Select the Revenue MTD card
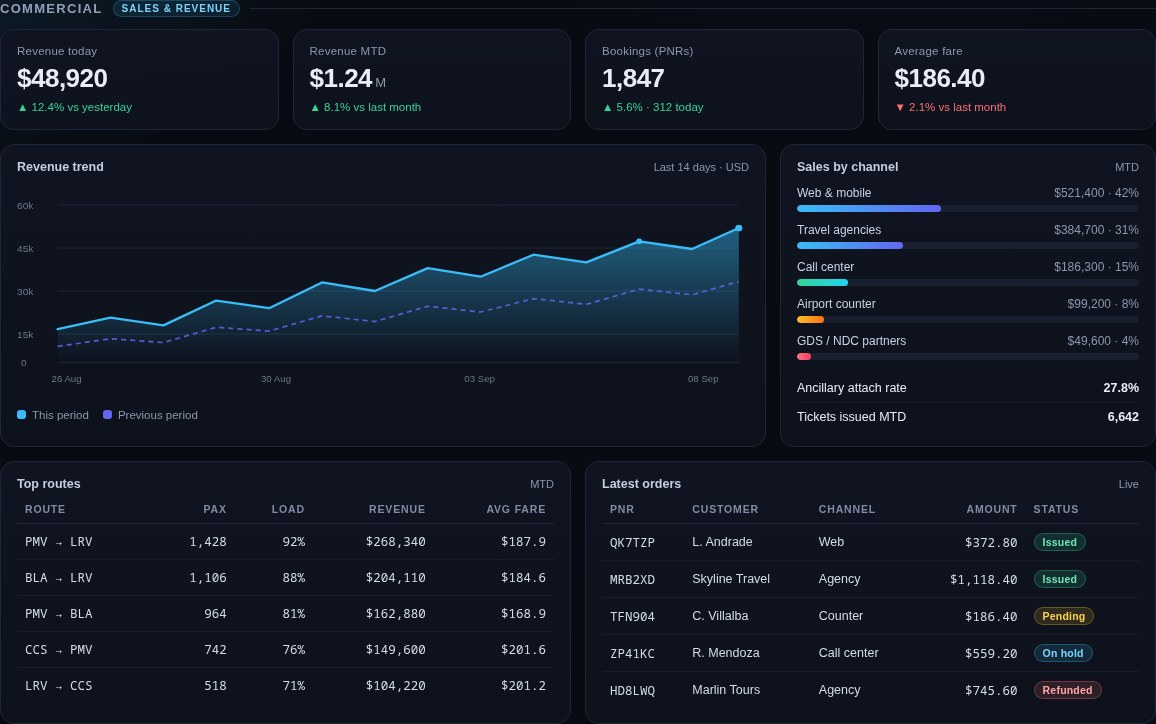The image size is (1156, 724). [431, 80]
